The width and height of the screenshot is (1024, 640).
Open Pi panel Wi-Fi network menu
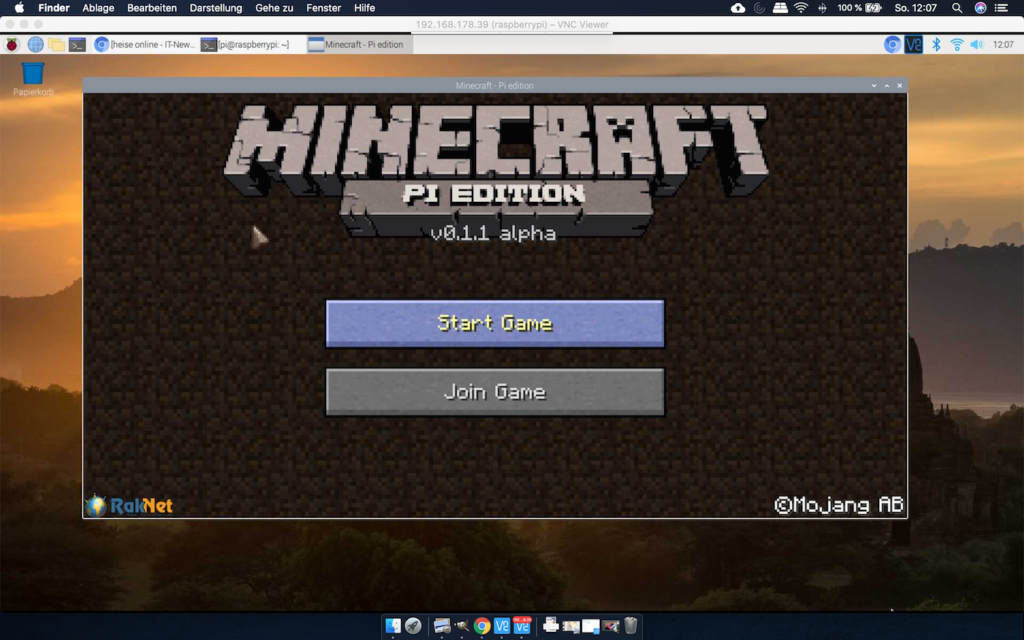pos(957,44)
